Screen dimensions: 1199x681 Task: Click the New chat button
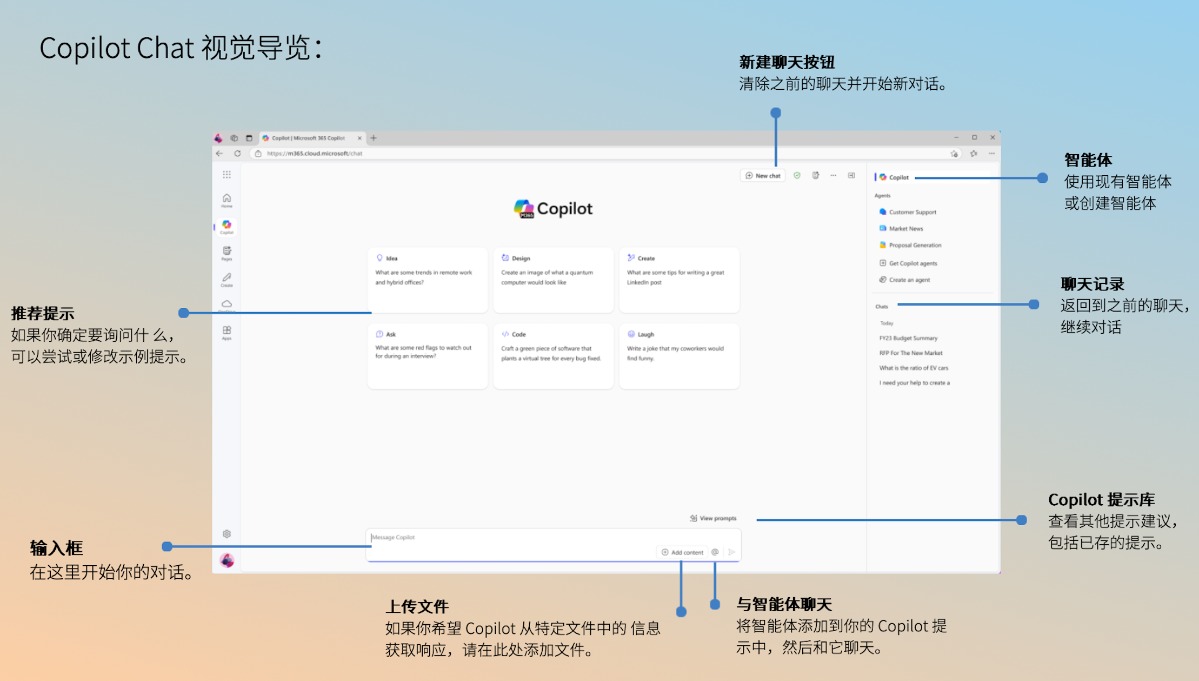(763, 175)
